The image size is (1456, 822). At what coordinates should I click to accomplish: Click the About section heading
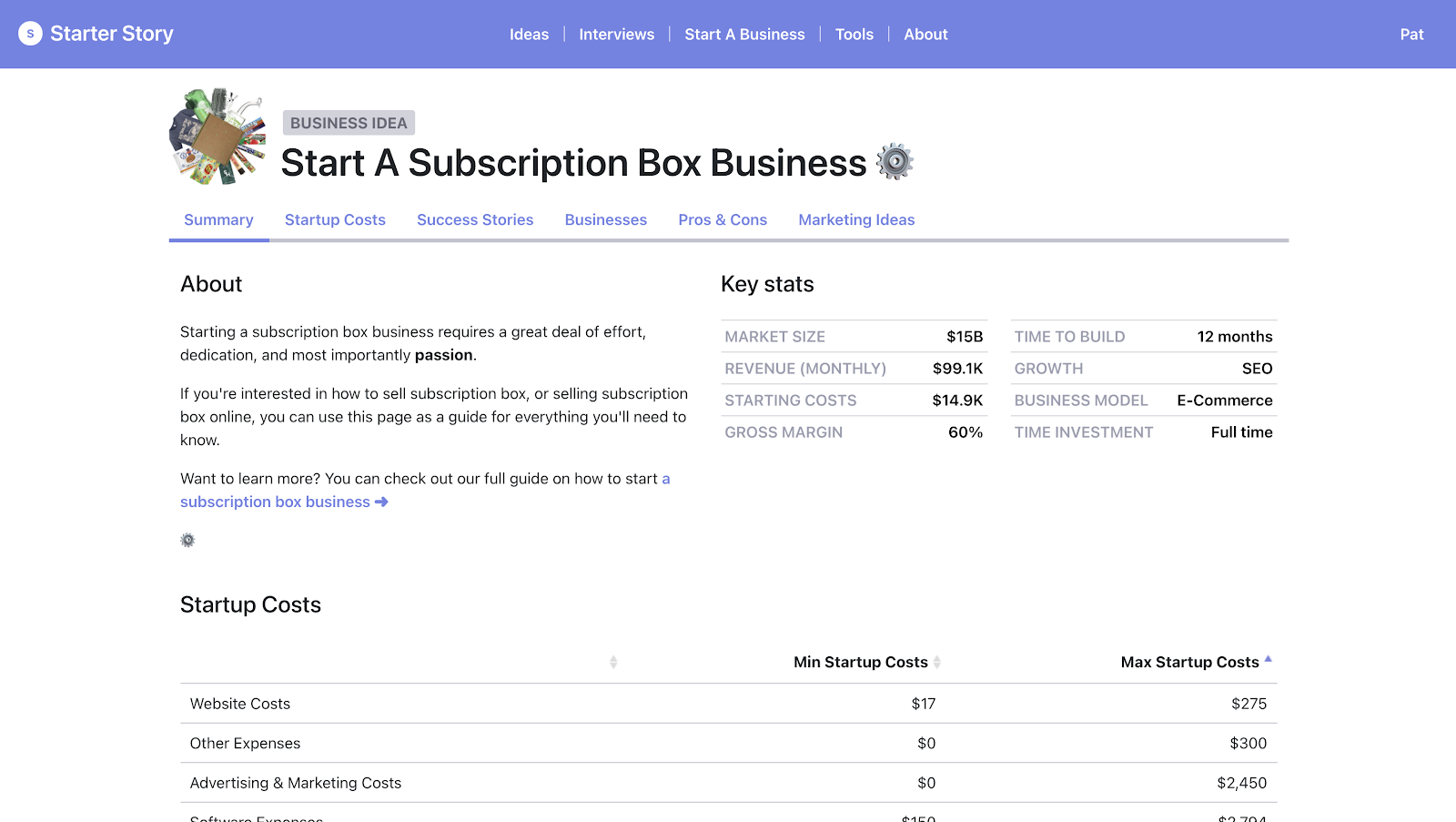click(211, 284)
